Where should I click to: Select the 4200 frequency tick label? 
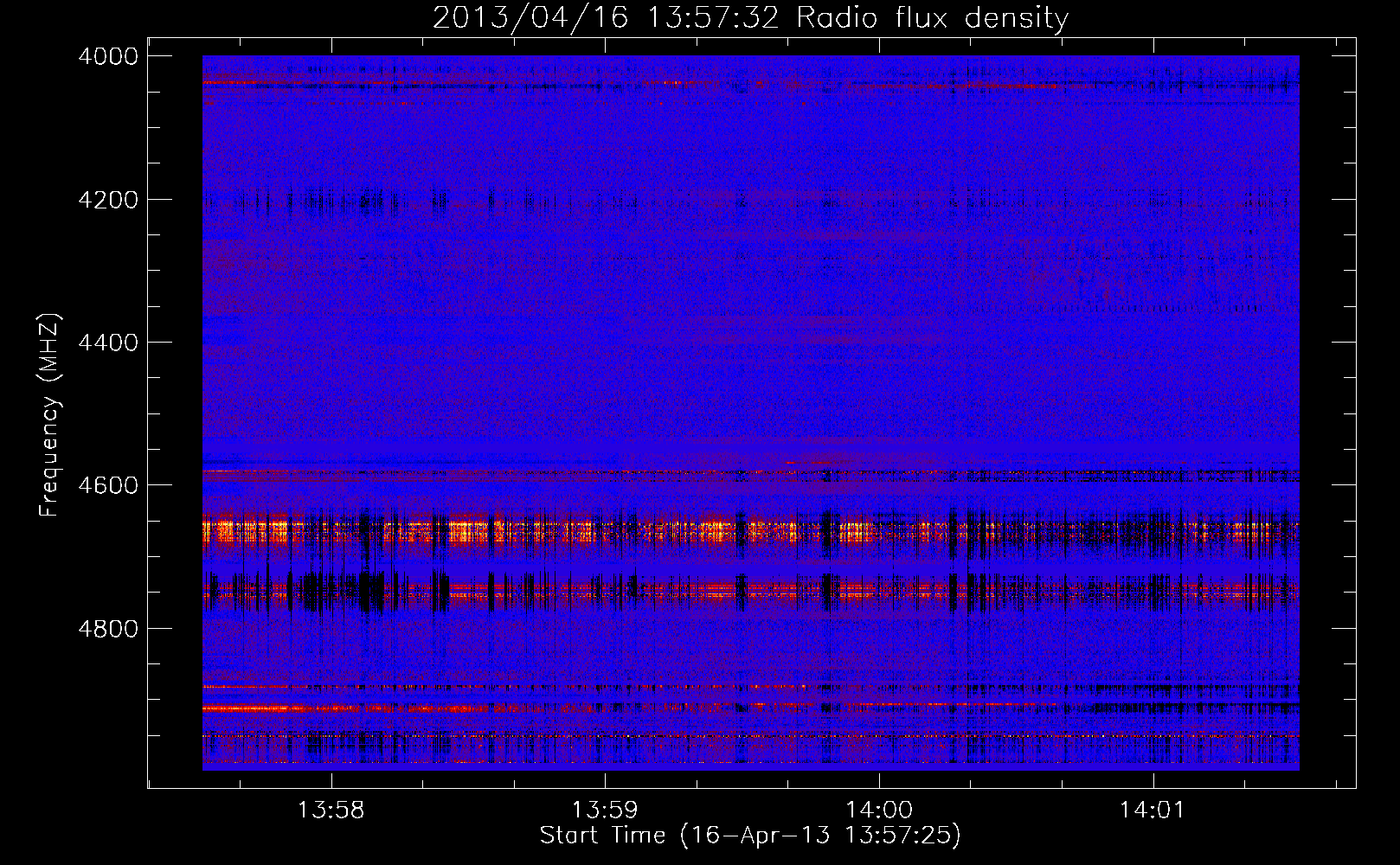(x=108, y=200)
